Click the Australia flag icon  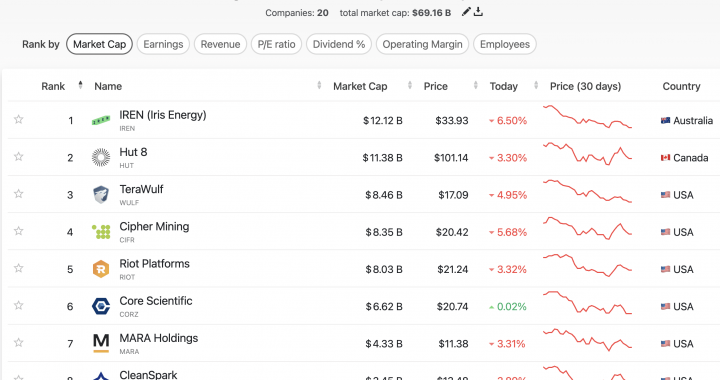tap(665, 121)
